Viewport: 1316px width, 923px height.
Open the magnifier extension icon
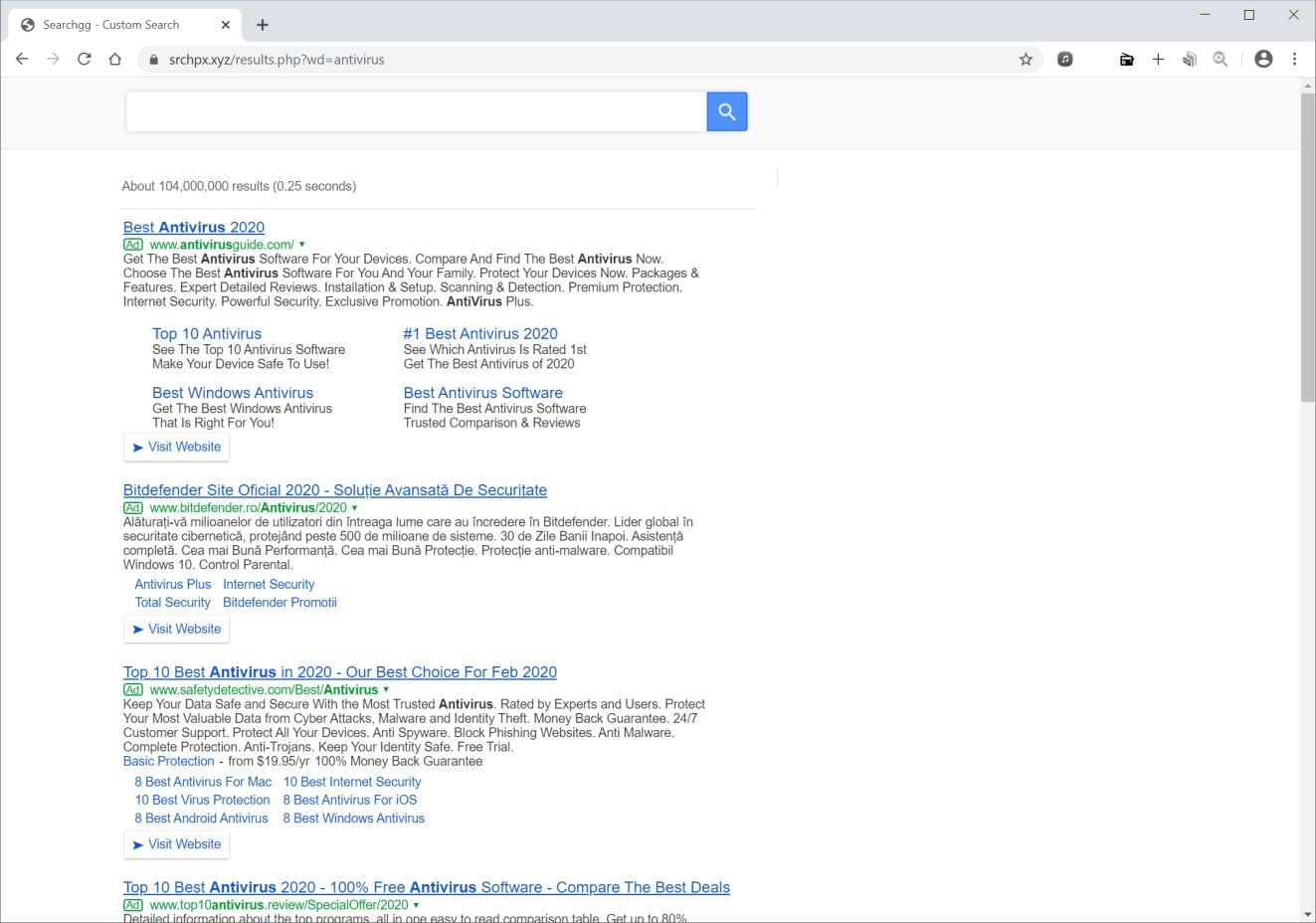point(1220,60)
